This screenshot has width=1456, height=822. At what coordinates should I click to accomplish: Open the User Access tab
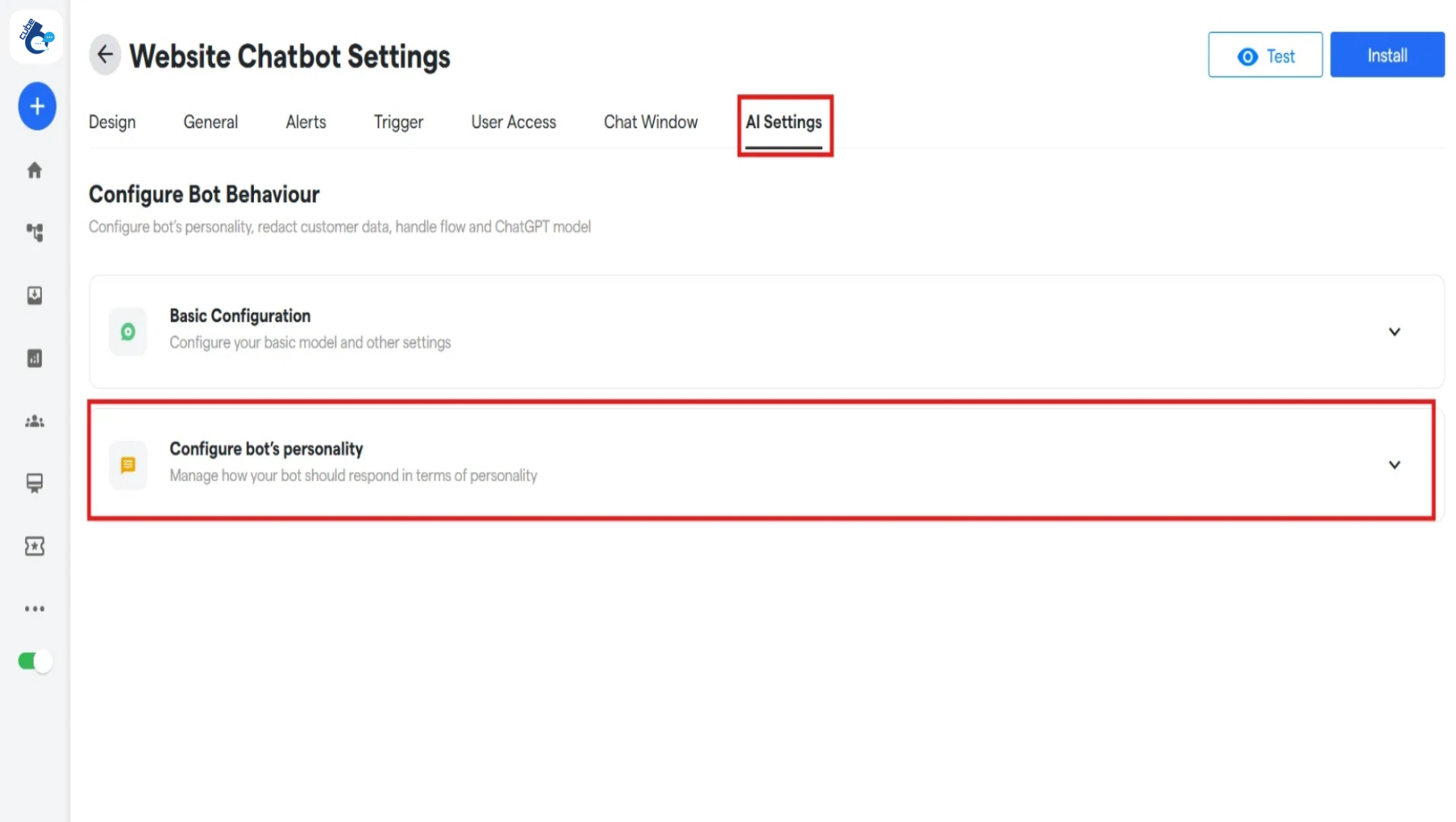click(x=514, y=122)
